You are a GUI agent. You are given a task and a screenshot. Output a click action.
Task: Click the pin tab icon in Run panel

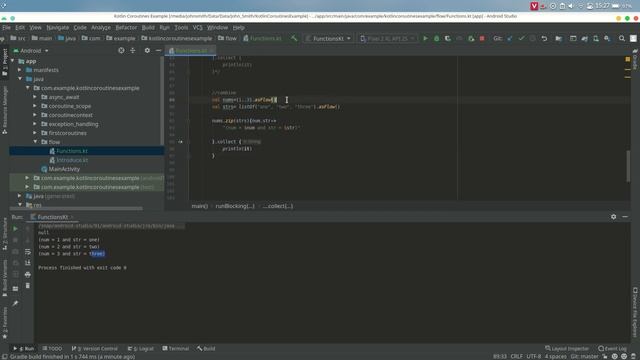[x=16, y=303]
